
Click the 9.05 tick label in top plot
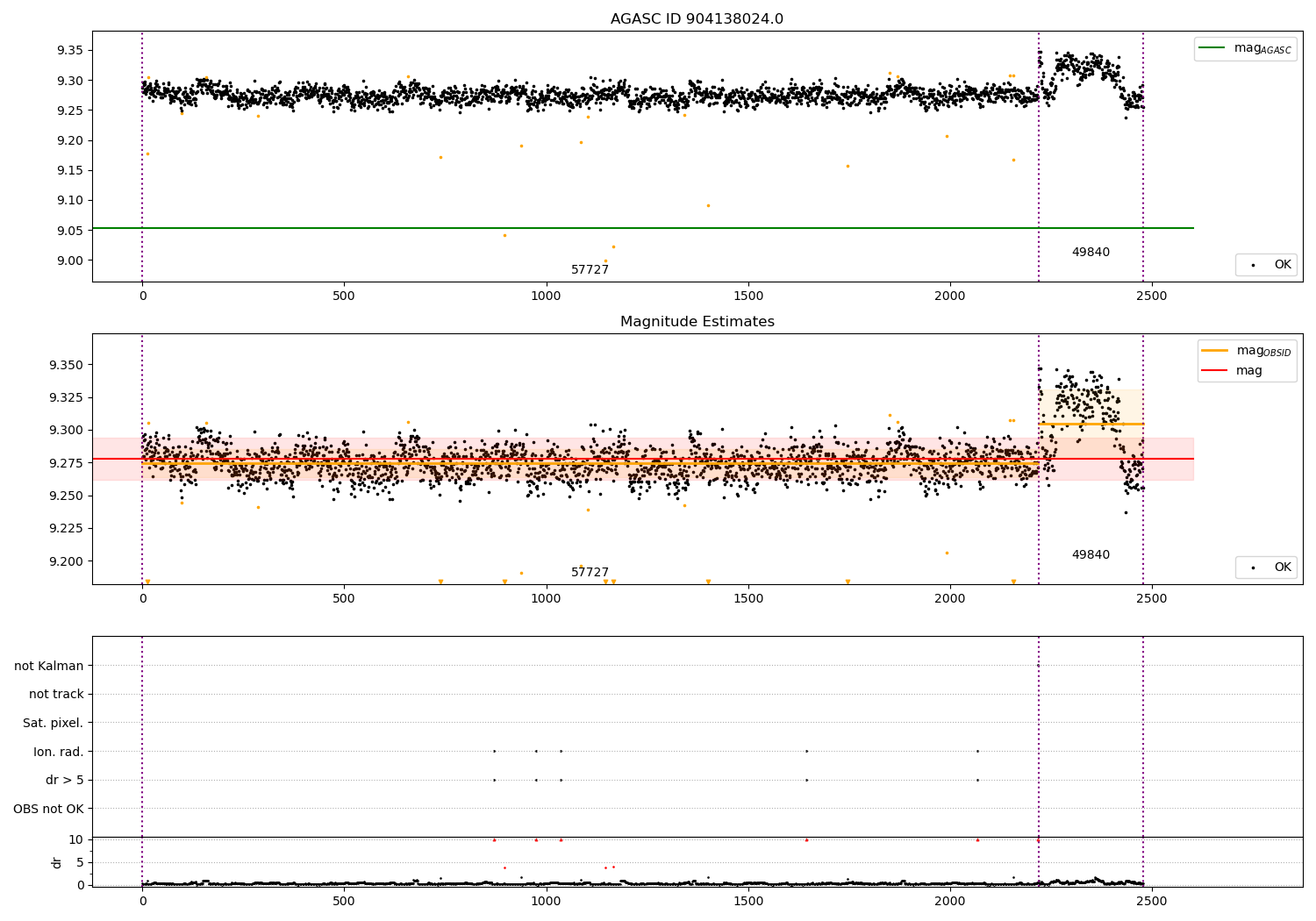[x=68, y=231]
